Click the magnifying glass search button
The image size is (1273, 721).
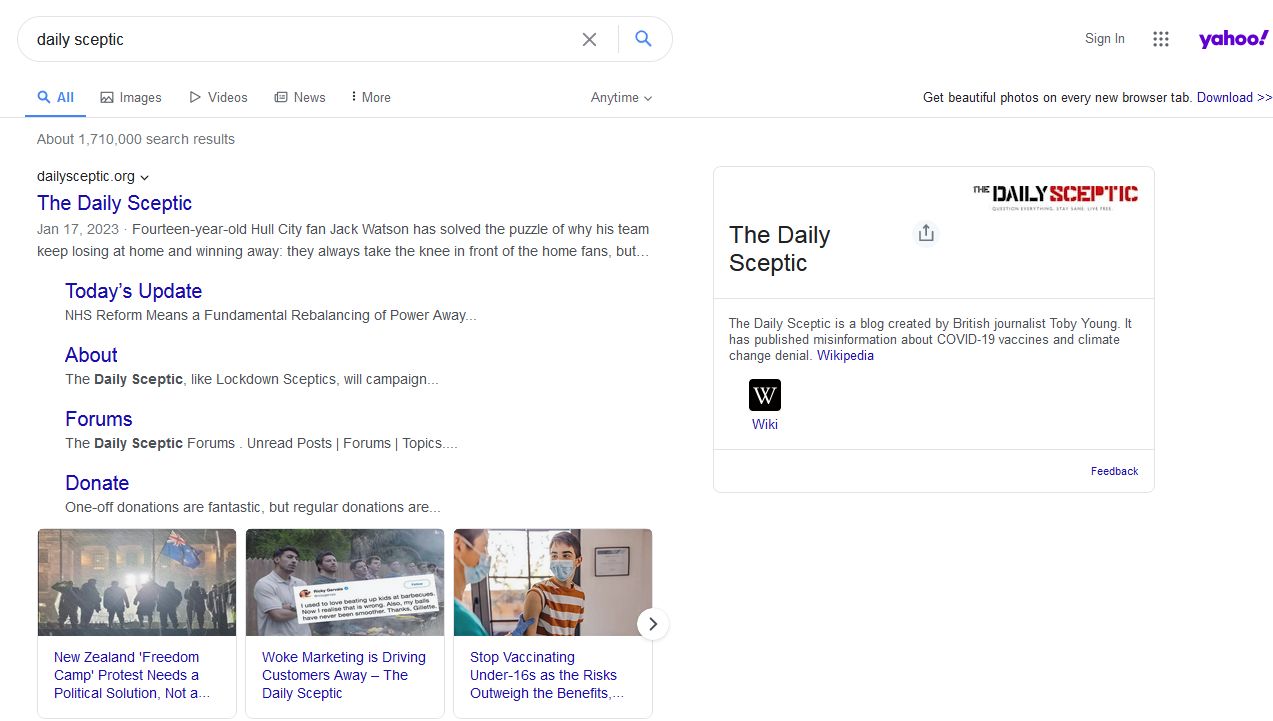[x=644, y=39]
